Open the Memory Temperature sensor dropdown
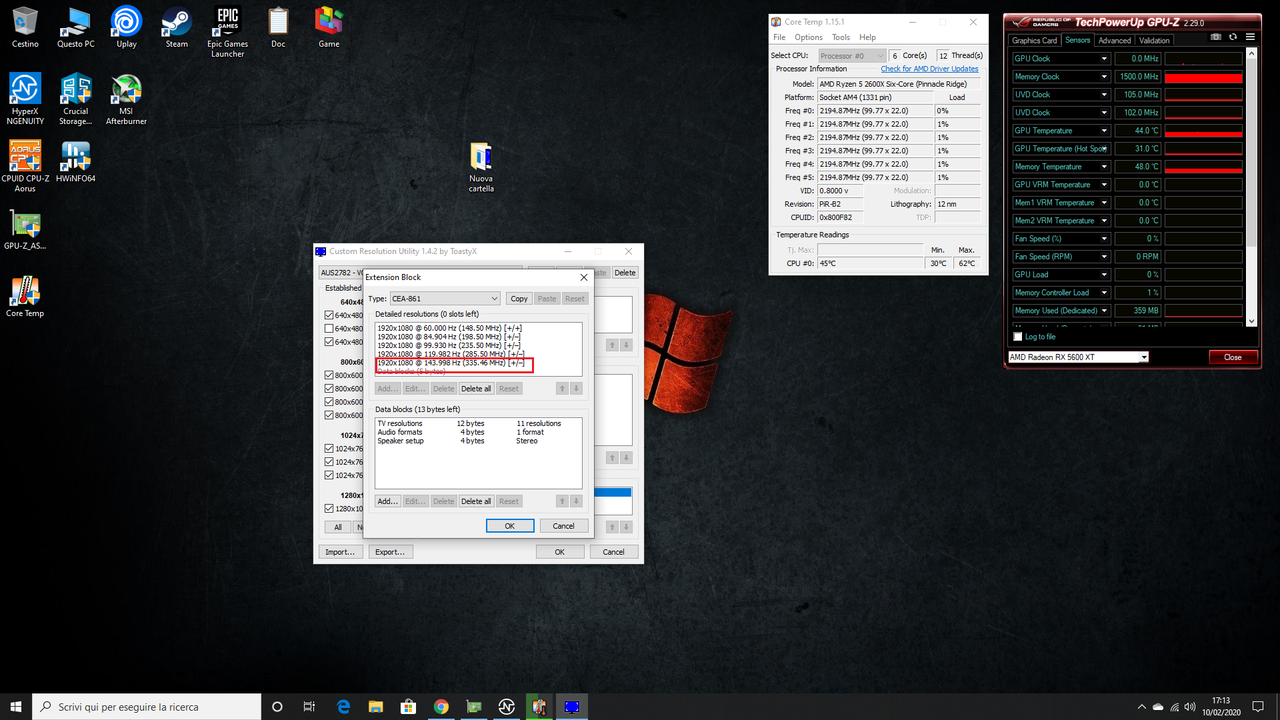Viewport: 1280px width, 720px height. [1104, 167]
